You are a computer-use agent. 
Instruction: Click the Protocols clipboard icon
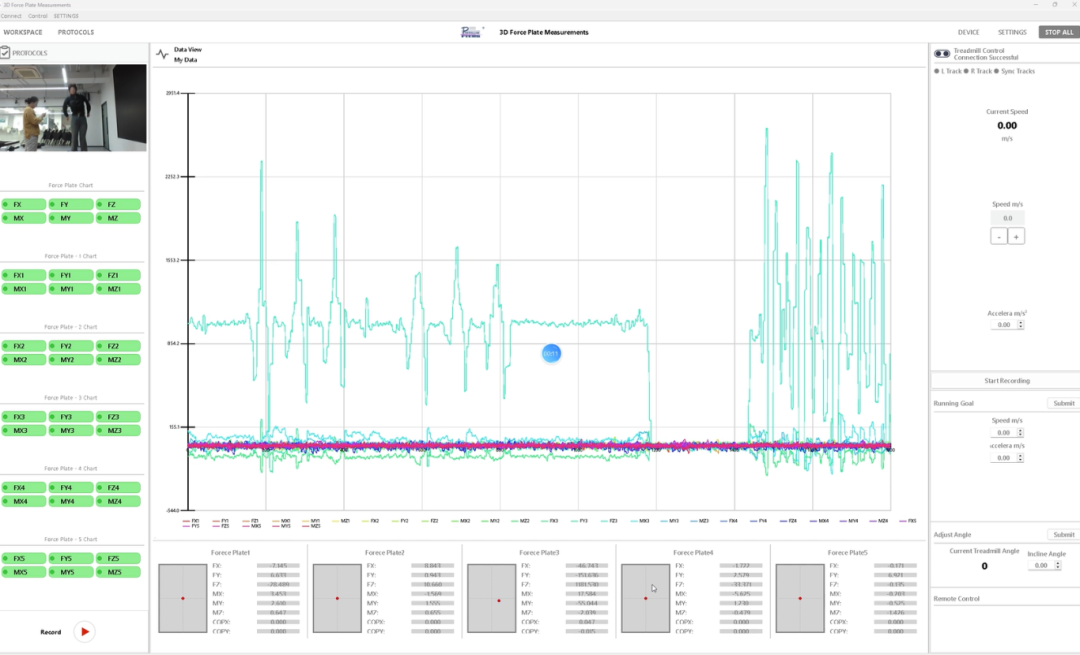point(6,53)
